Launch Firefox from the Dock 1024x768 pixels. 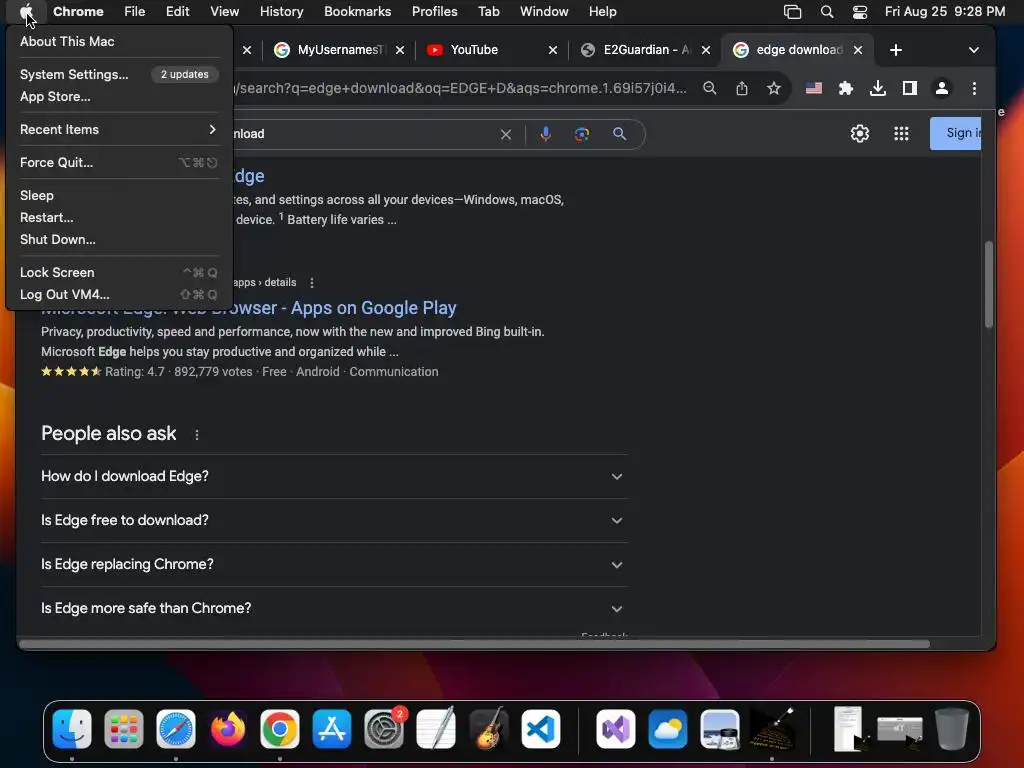tap(228, 729)
